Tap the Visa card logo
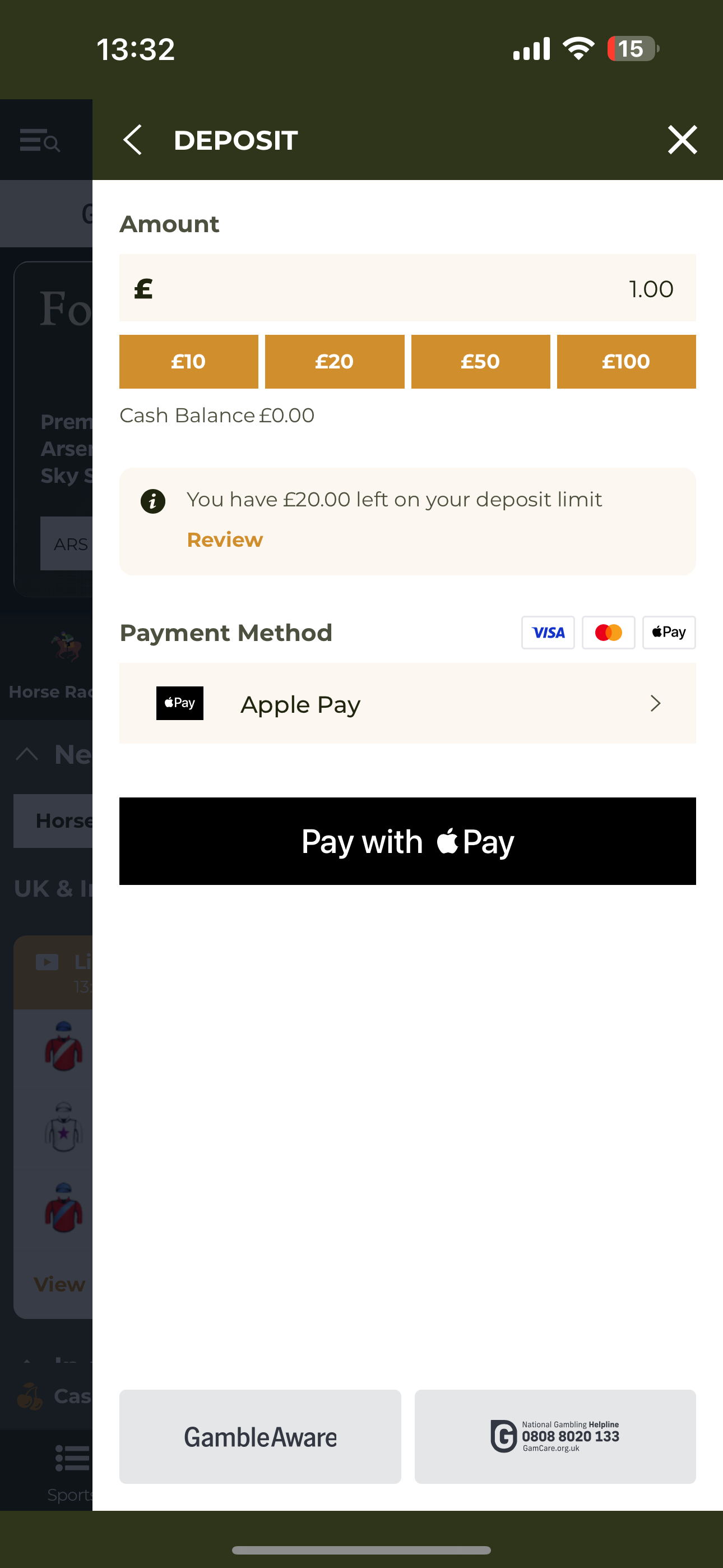The width and height of the screenshot is (723, 1568). click(x=548, y=633)
